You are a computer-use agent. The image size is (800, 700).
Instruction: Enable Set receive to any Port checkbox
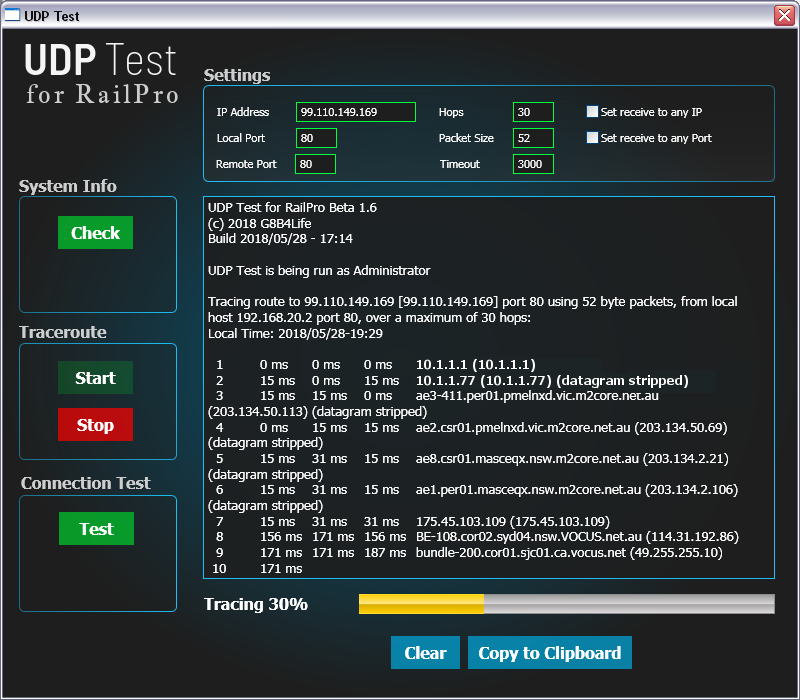(593, 138)
